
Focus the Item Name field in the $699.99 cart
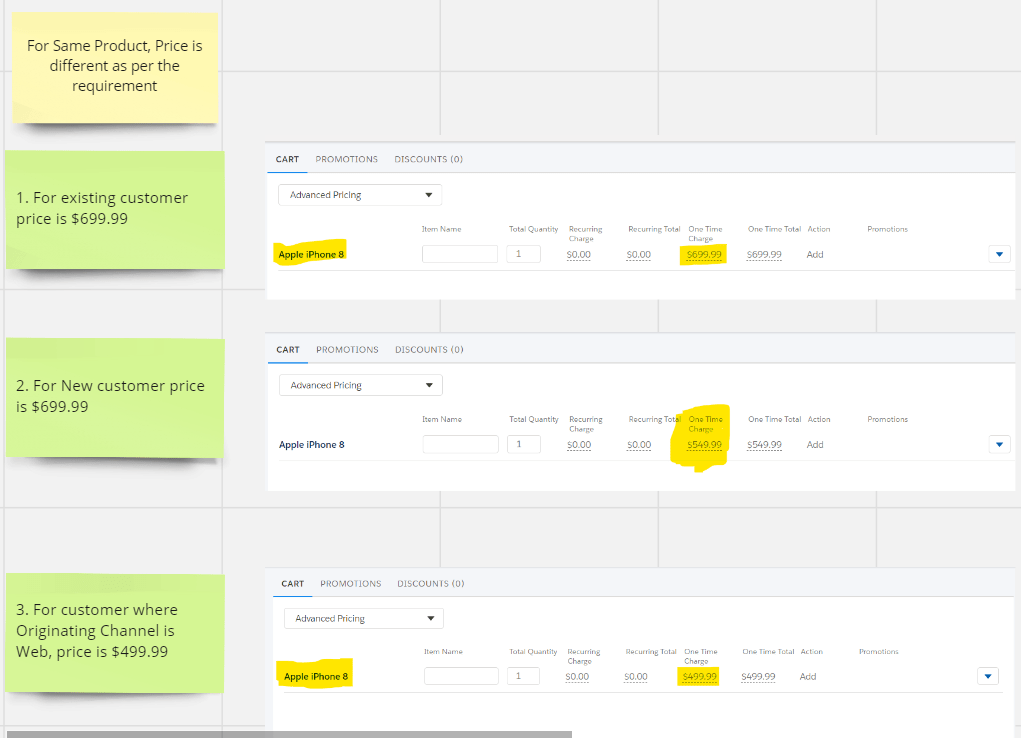459,255
